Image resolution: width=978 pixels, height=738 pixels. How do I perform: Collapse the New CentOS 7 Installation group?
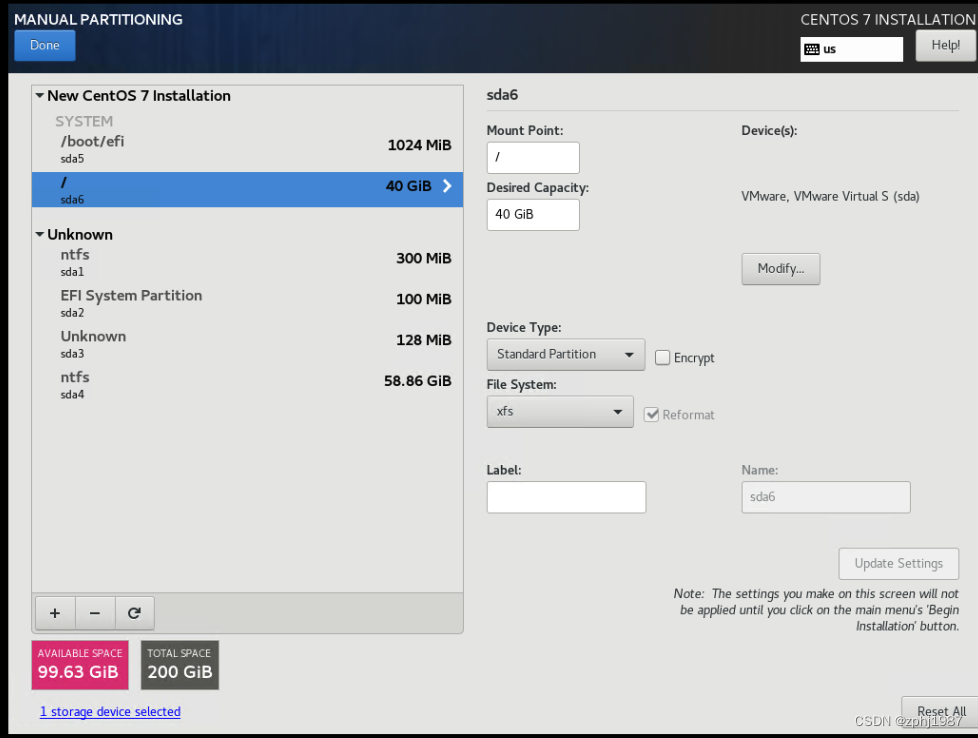pos(40,95)
